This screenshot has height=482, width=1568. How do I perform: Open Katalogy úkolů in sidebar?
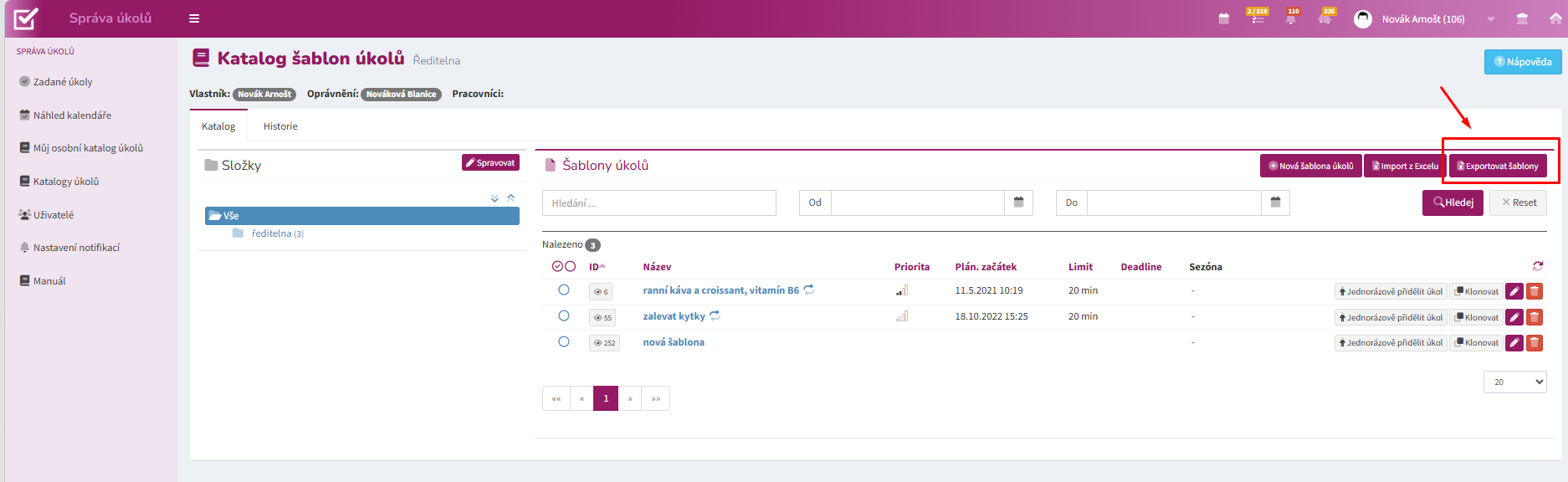click(66, 182)
